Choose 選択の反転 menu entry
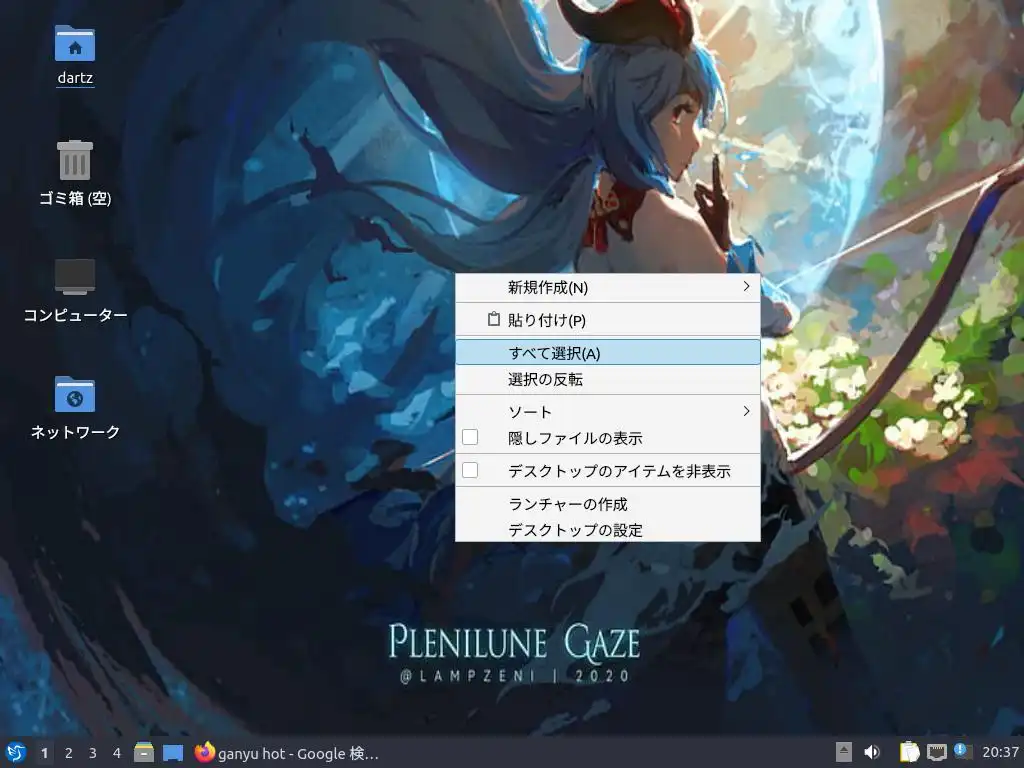Image resolution: width=1024 pixels, height=768 pixels. tap(607, 379)
